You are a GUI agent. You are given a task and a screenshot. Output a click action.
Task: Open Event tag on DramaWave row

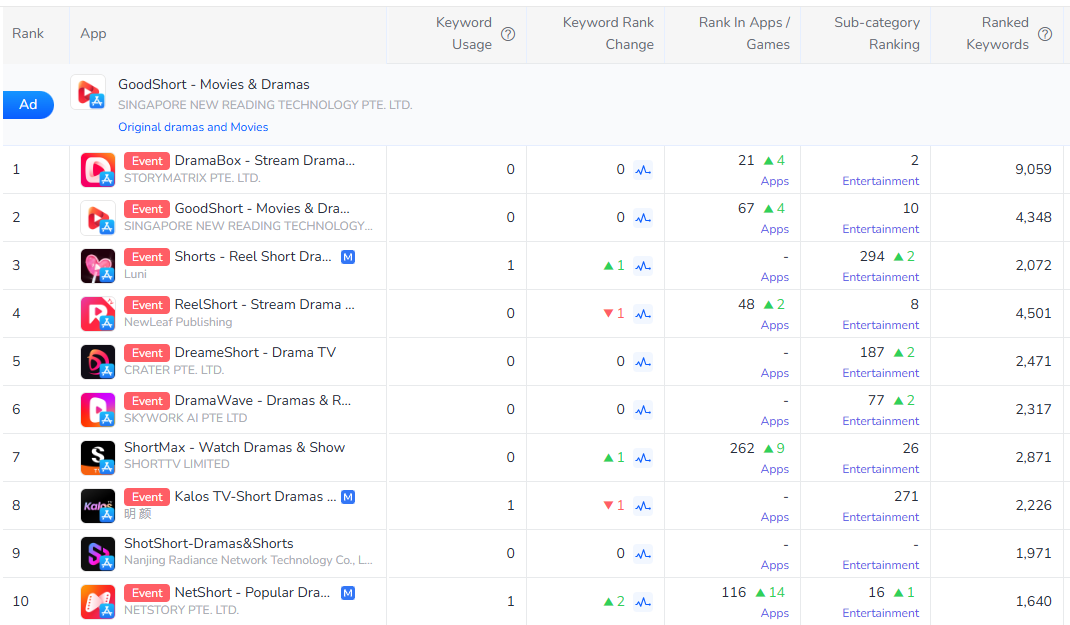(x=147, y=401)
